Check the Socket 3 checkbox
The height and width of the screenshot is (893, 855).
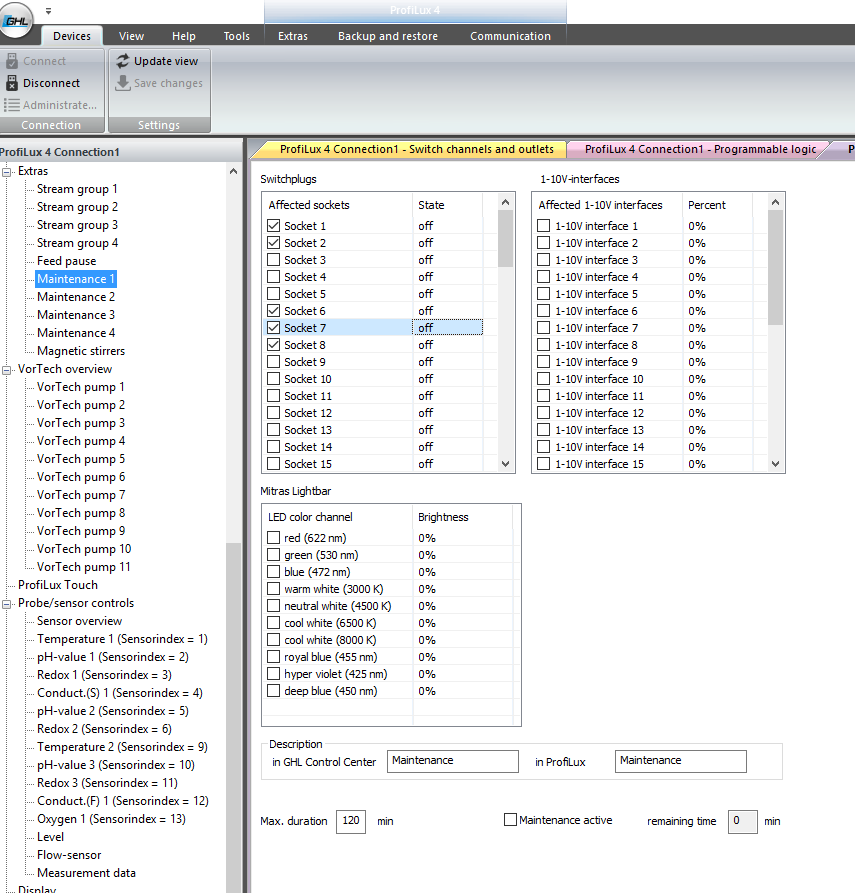pos(273,260)
